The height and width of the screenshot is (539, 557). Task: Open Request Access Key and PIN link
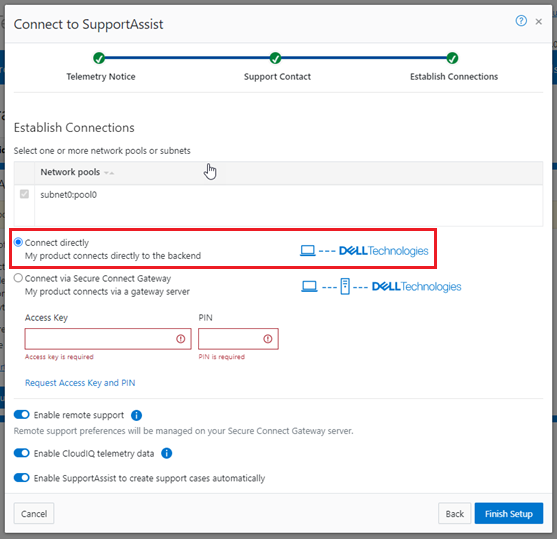pos(80,383)
